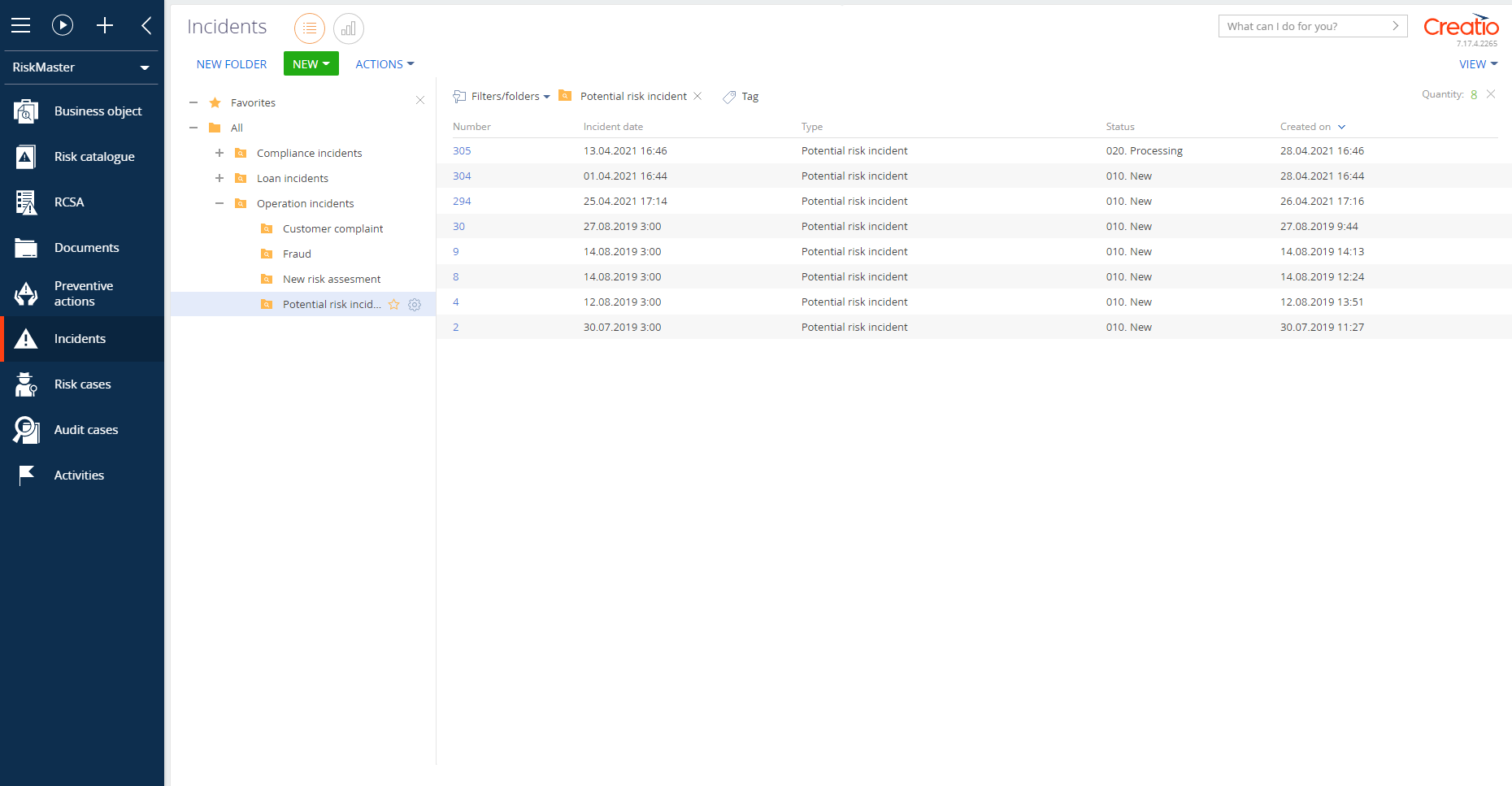Click the plus quick-add icon
1512x786 pixels.
(105, 25)
